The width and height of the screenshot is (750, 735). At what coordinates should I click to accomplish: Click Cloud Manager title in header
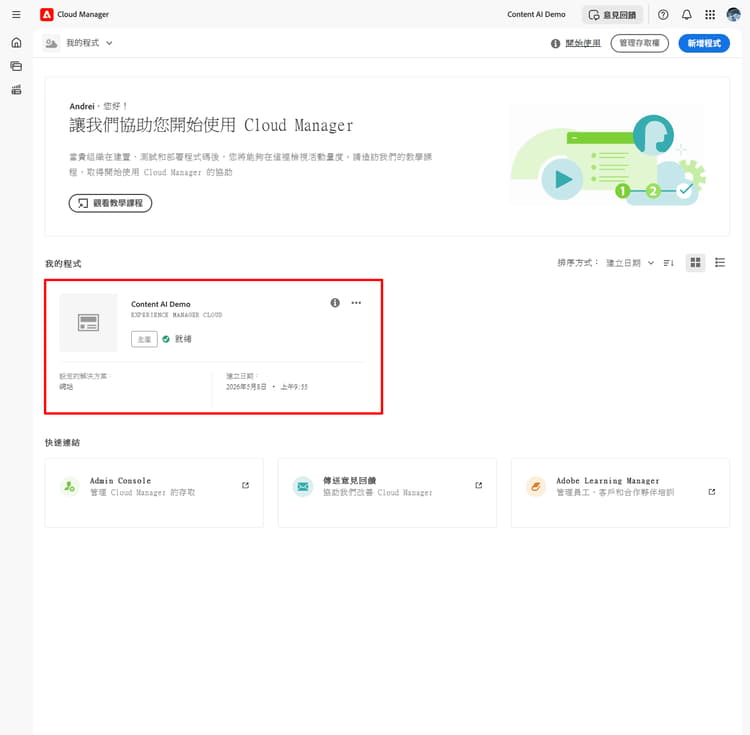pos(83,14)
